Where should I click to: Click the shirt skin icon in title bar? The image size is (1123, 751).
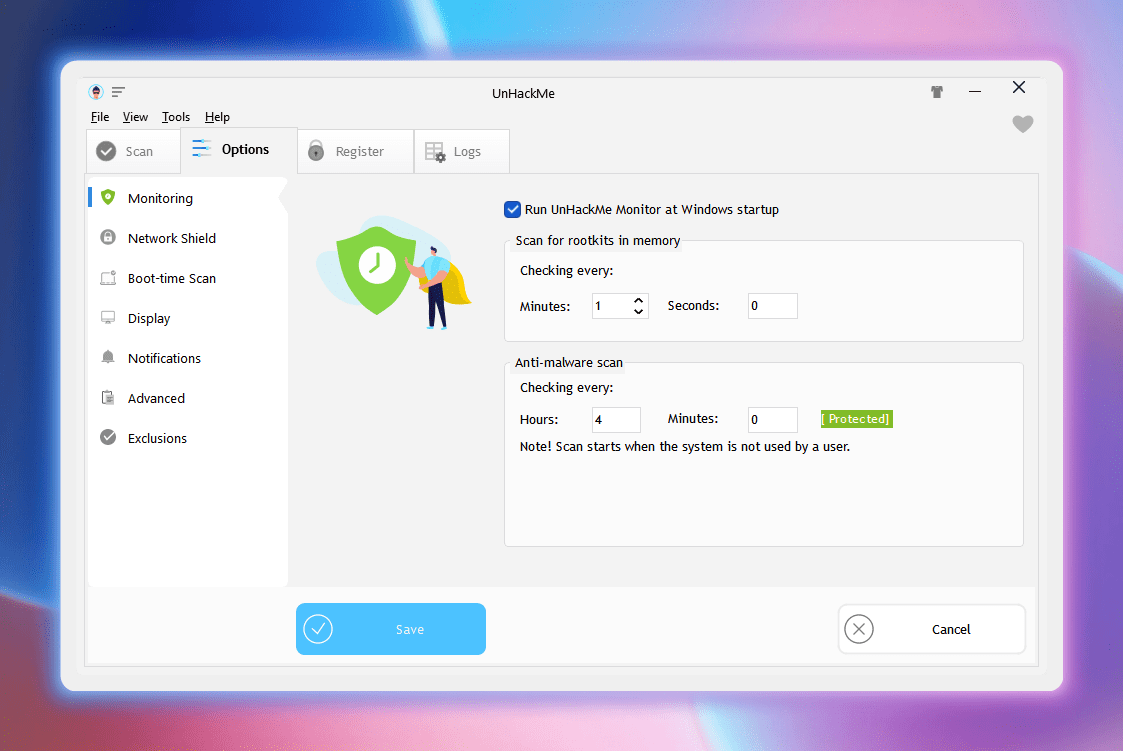click(937, 92)
